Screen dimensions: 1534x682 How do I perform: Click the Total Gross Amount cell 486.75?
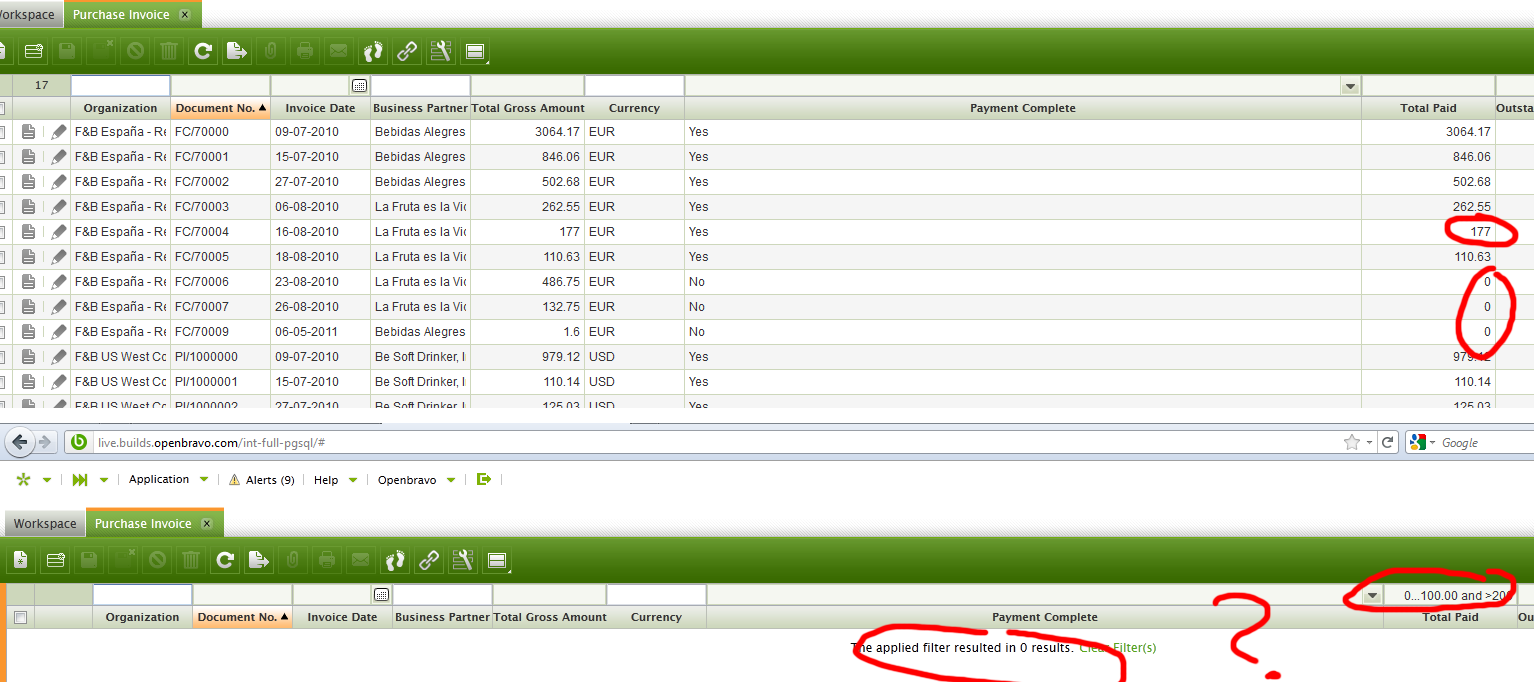tap(527, 282)
